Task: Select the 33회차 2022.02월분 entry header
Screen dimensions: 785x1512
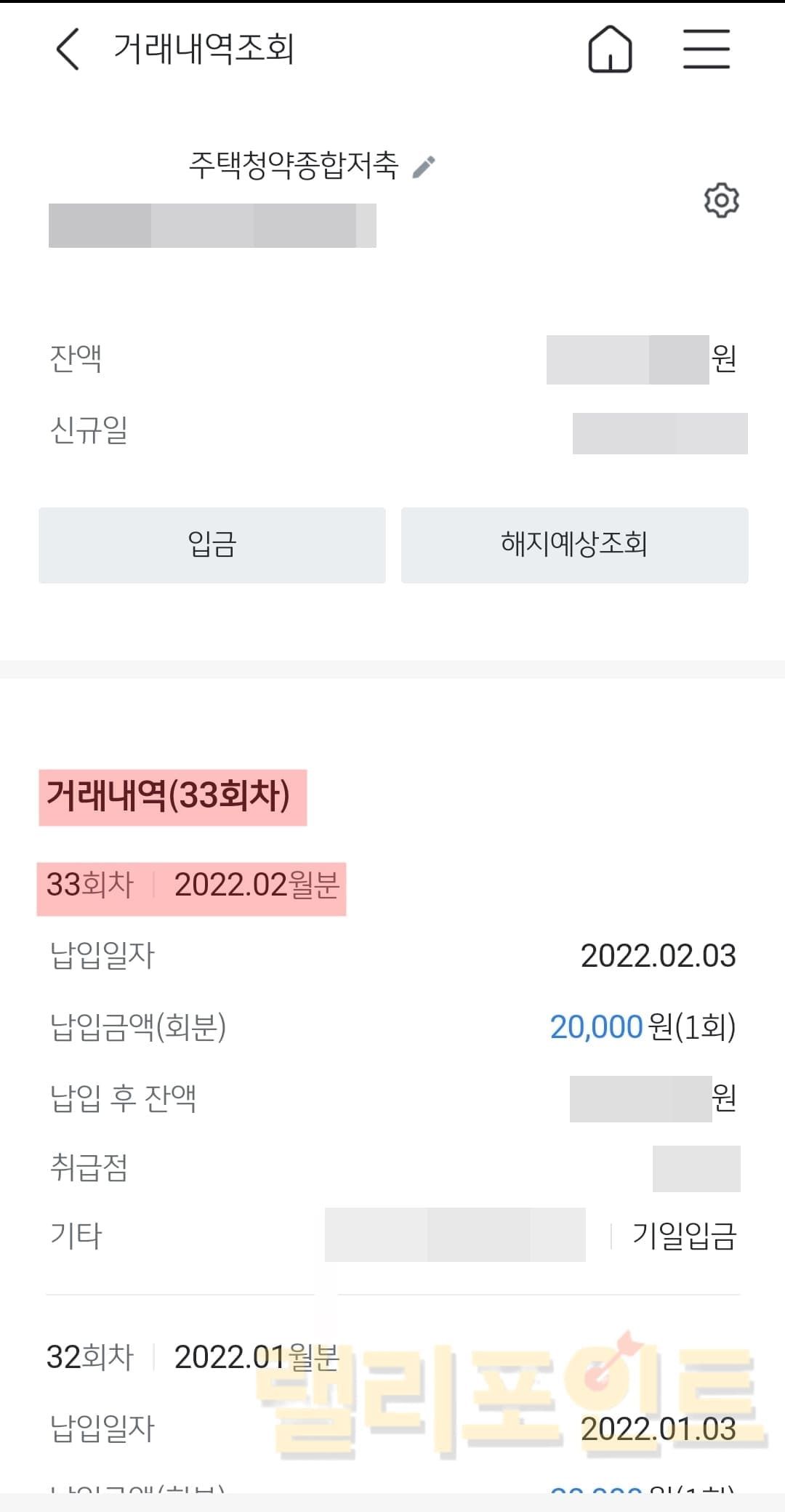Action: pos(192,886)
